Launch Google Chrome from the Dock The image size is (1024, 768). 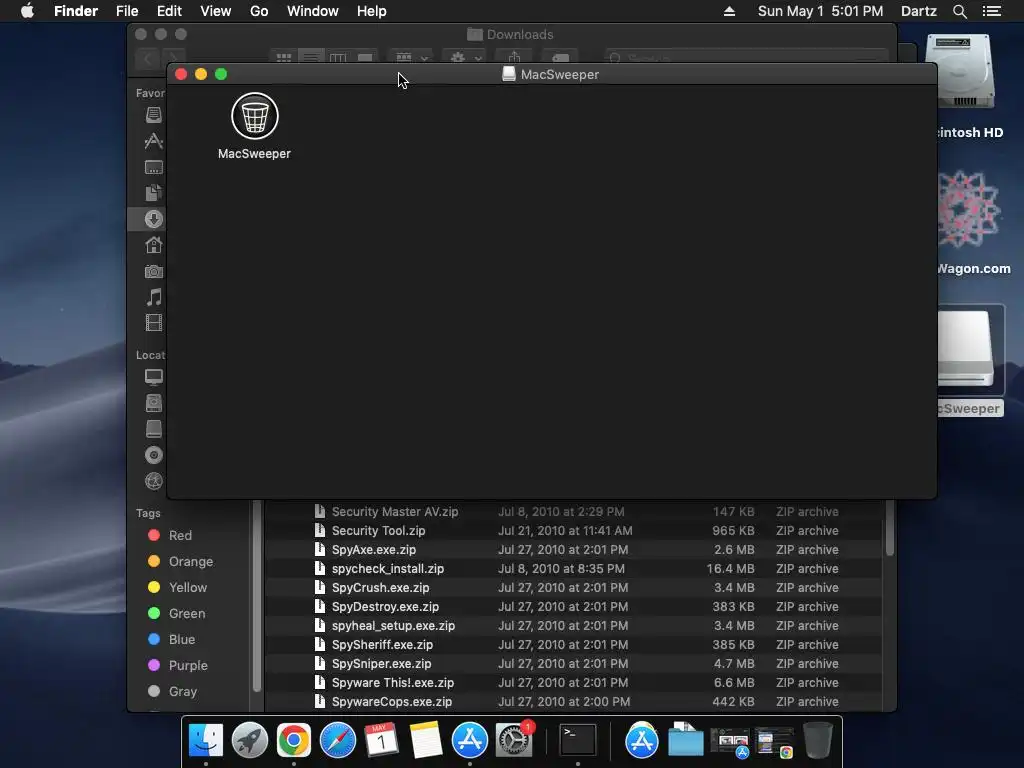(x=294, y=741)
